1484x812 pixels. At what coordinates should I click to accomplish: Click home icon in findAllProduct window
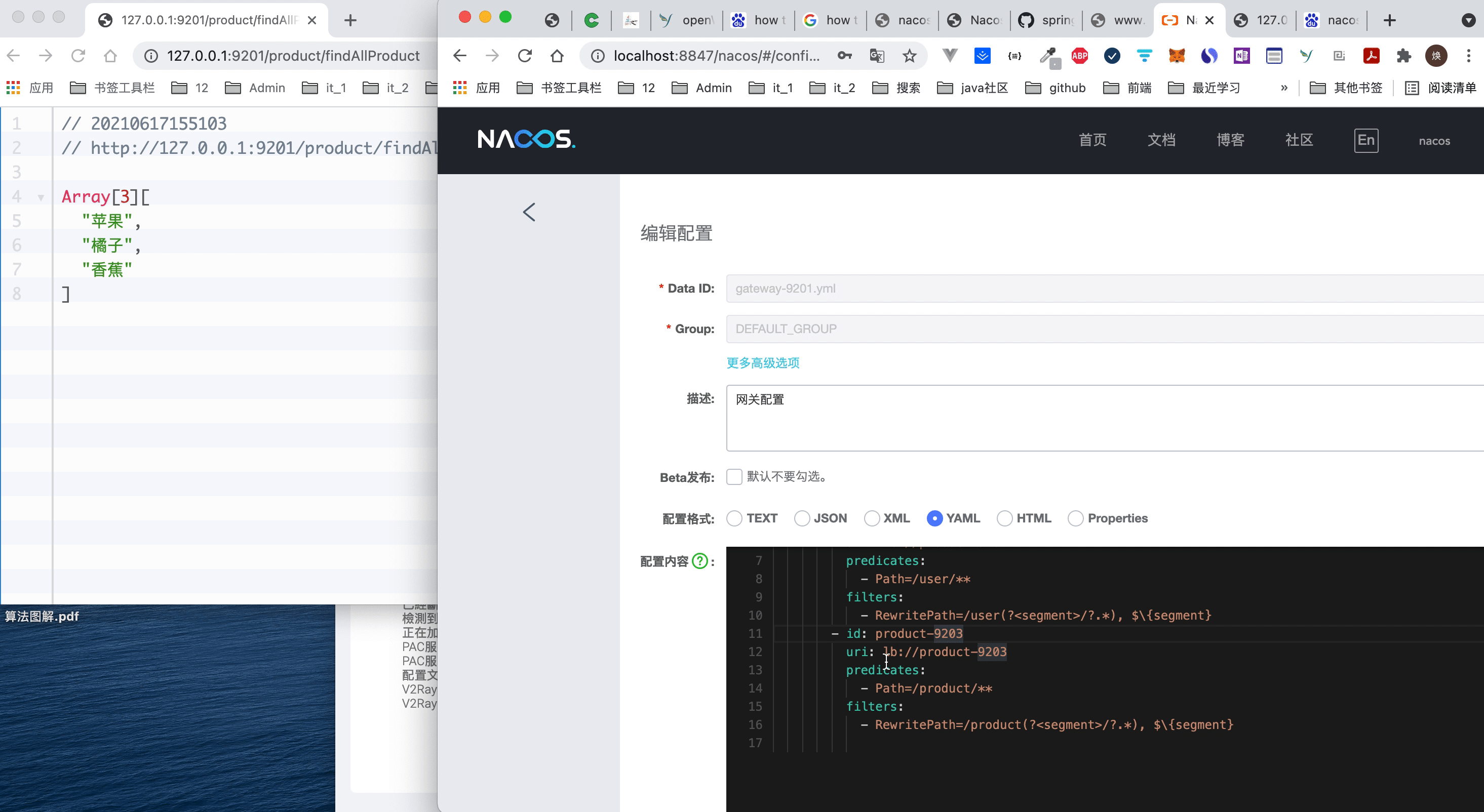pyautogui.click(x=110, y=56)
